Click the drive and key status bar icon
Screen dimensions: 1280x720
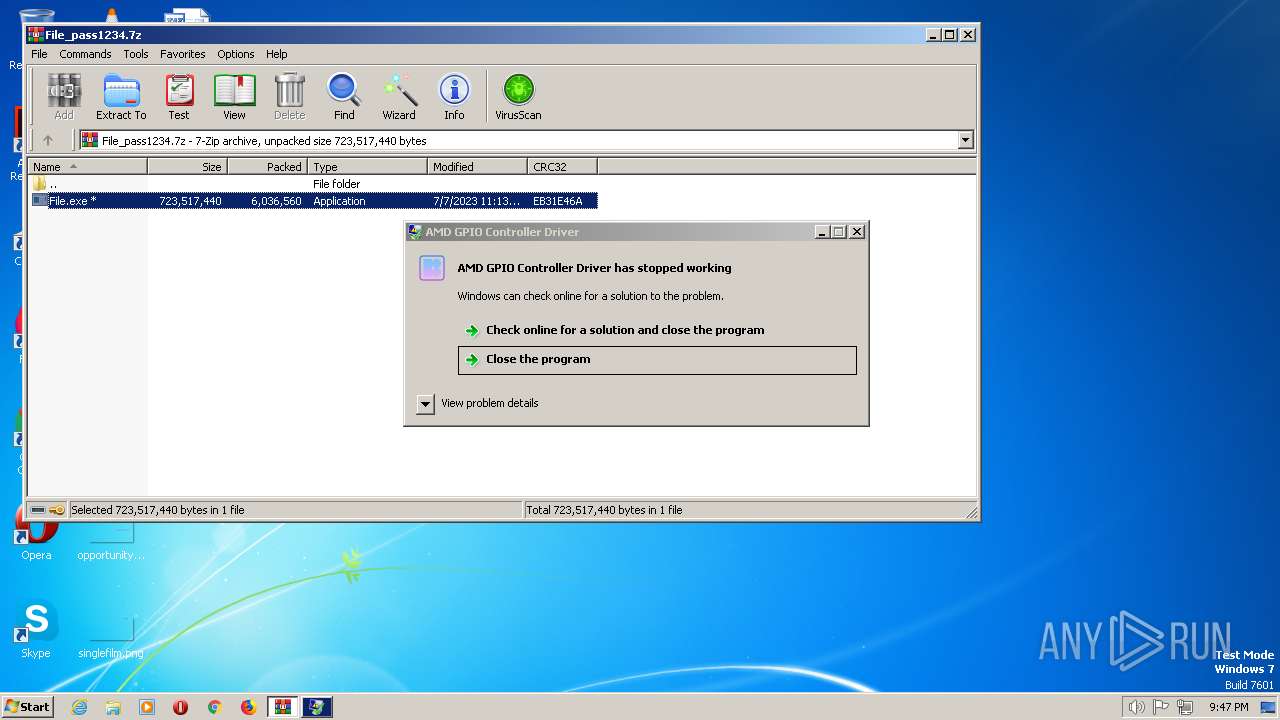(47, 510)
